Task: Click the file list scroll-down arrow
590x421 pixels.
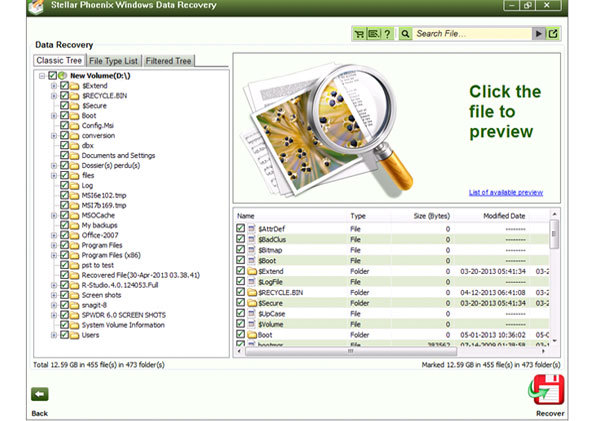Action: coord(554,341)
